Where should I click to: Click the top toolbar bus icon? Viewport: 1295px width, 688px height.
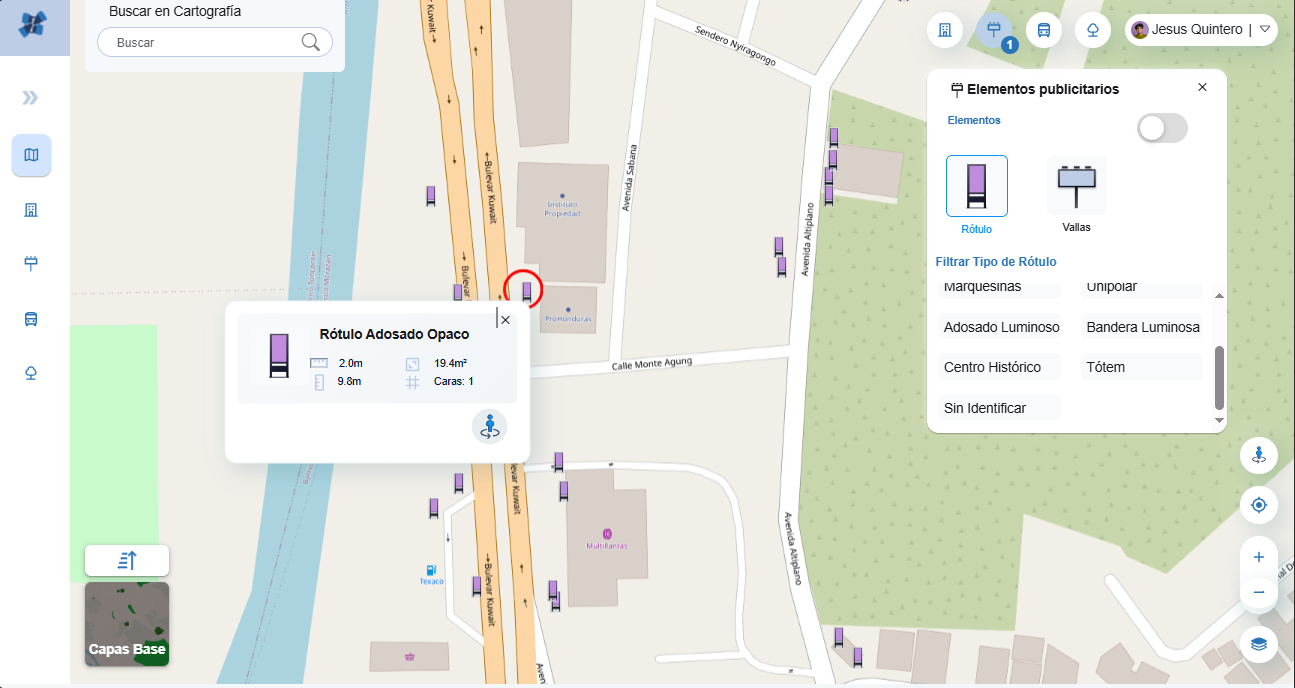coord(1043,30)
